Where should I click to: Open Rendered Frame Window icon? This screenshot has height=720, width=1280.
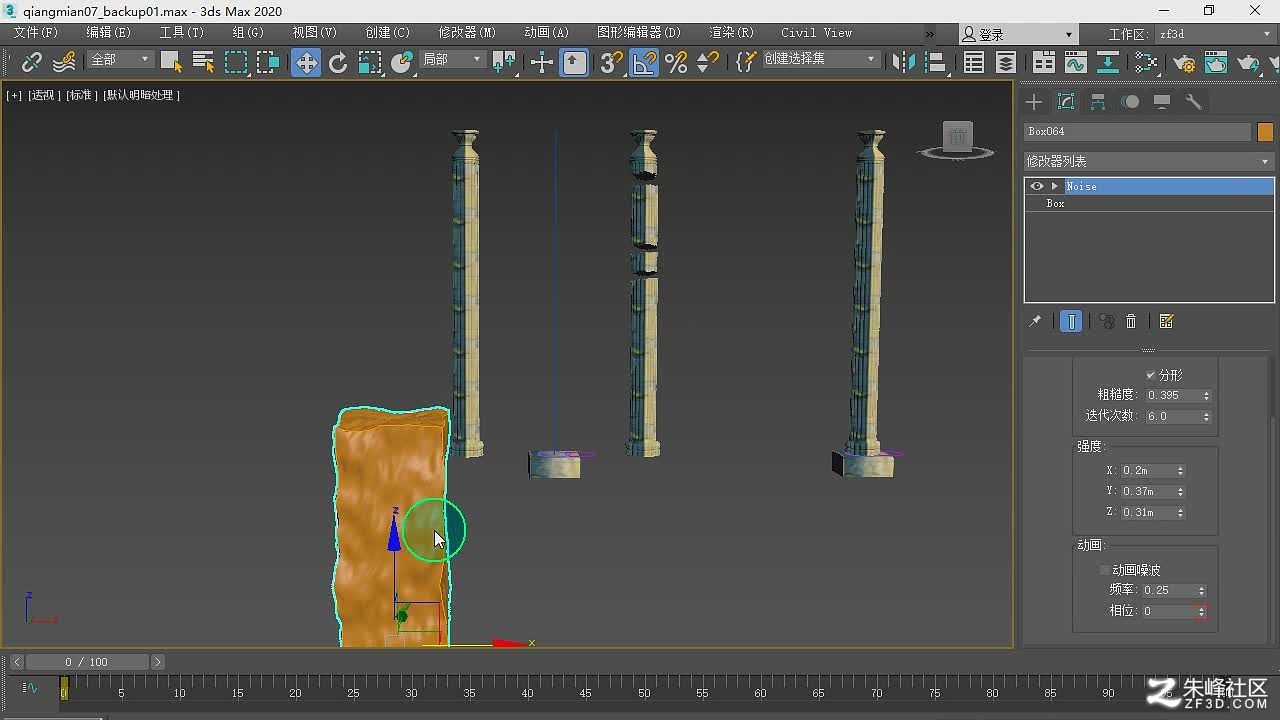coord(1216,62)
